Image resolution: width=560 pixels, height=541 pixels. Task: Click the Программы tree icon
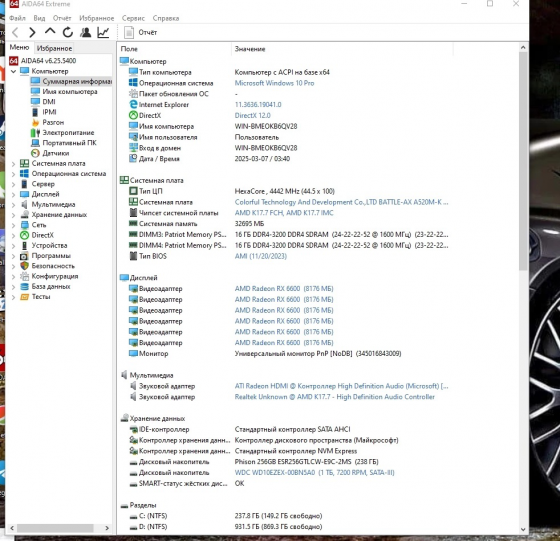pos(24,256)
